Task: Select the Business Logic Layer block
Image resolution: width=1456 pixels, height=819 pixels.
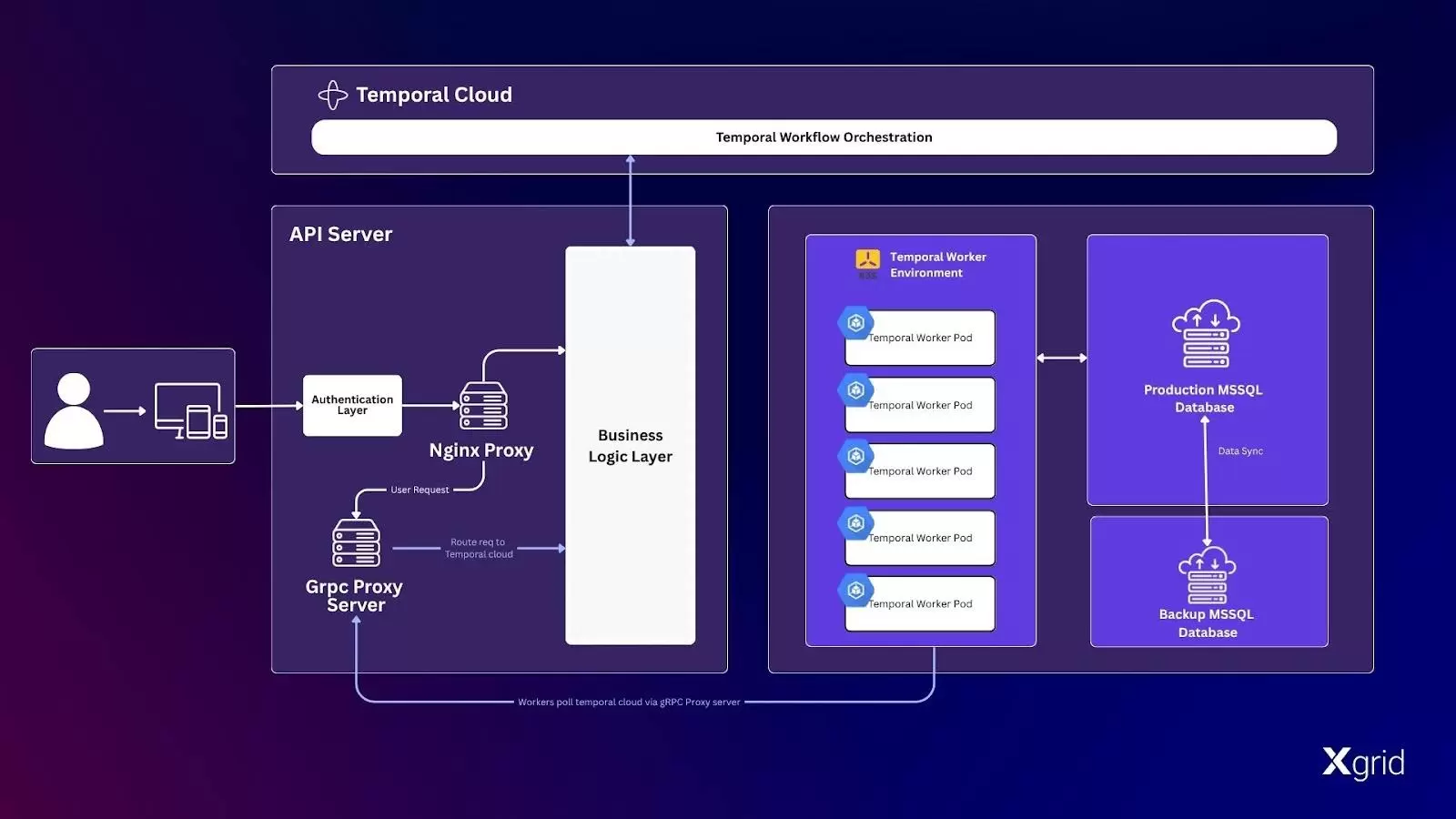Action: [630, 446]
